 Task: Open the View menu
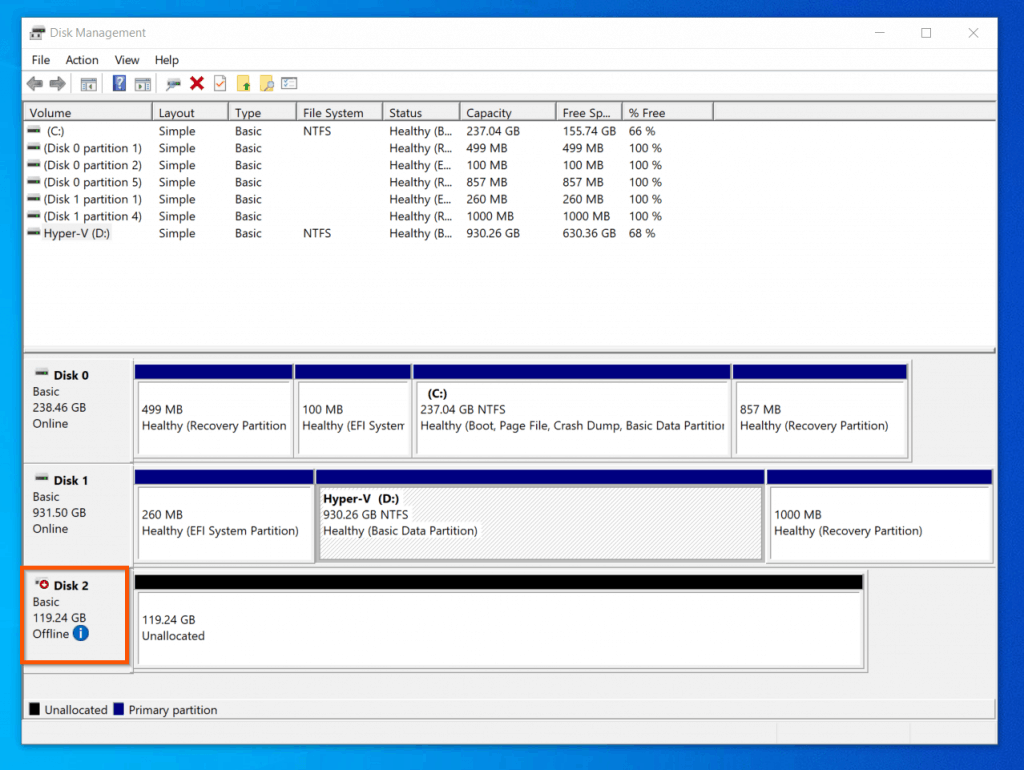[127, 60]
